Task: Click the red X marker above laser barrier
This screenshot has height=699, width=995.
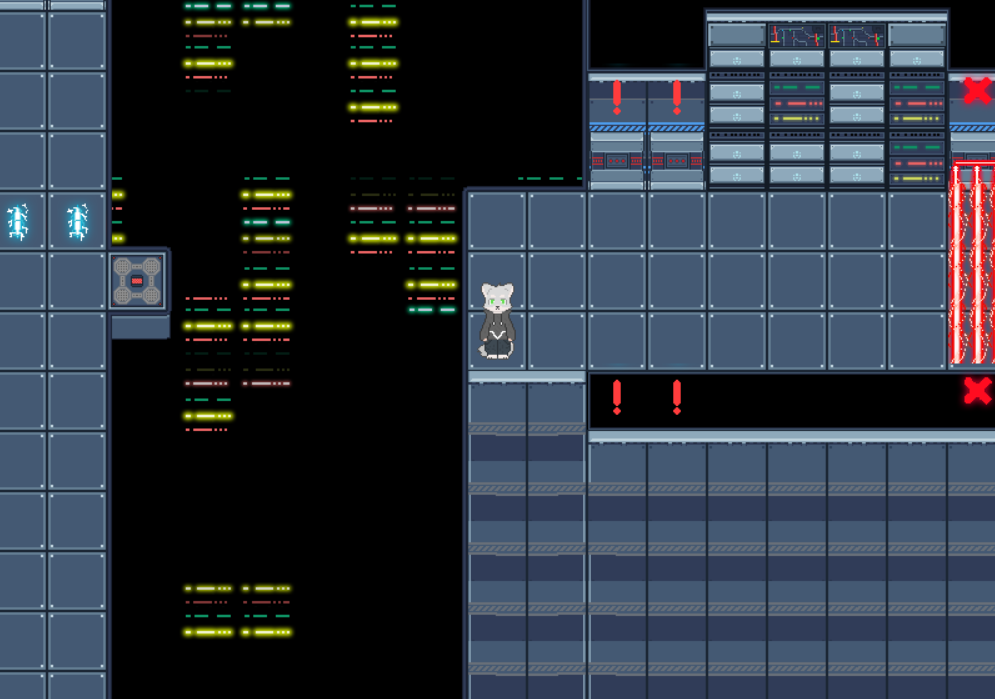Action: (x=978, y=91)
